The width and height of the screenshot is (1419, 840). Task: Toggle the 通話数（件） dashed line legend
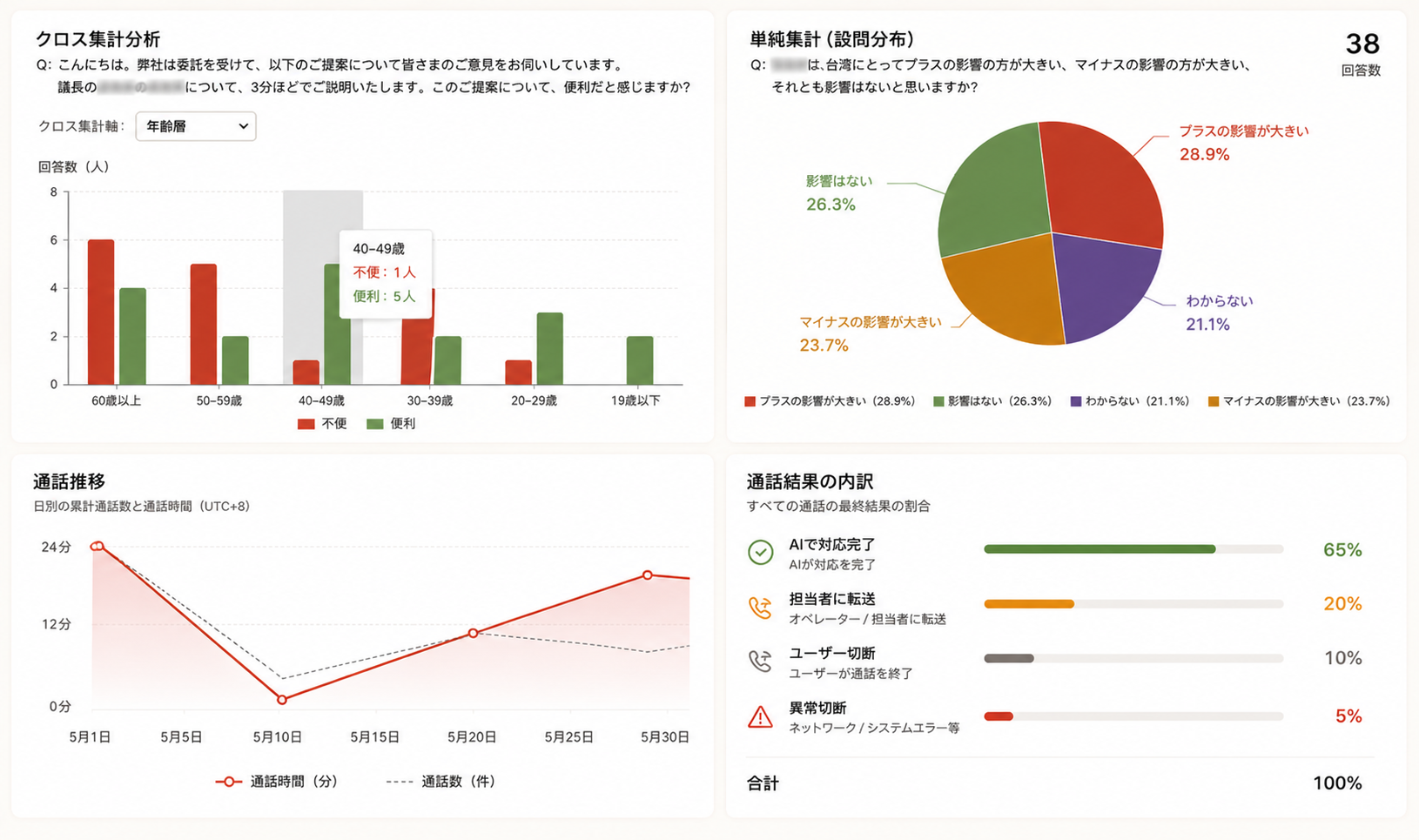click(440, 782)
